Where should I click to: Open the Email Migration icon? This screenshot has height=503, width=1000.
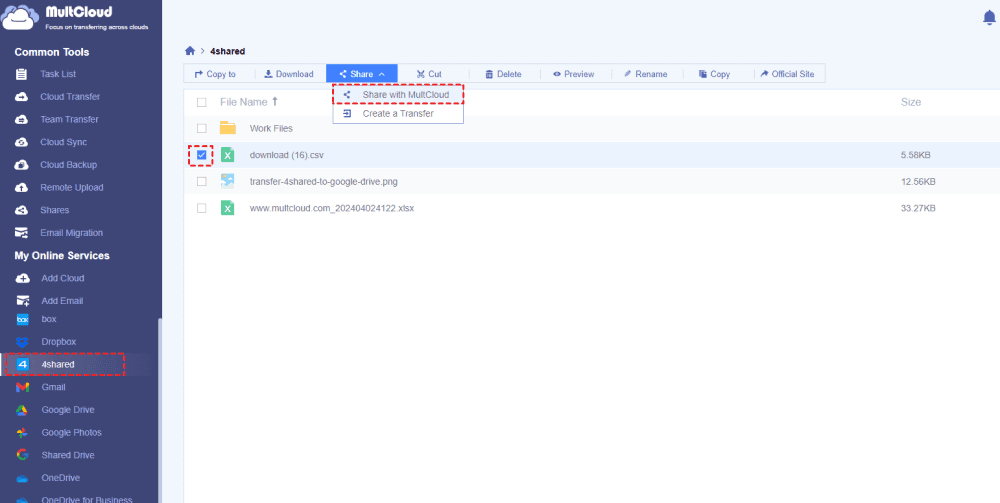[22, 233]
